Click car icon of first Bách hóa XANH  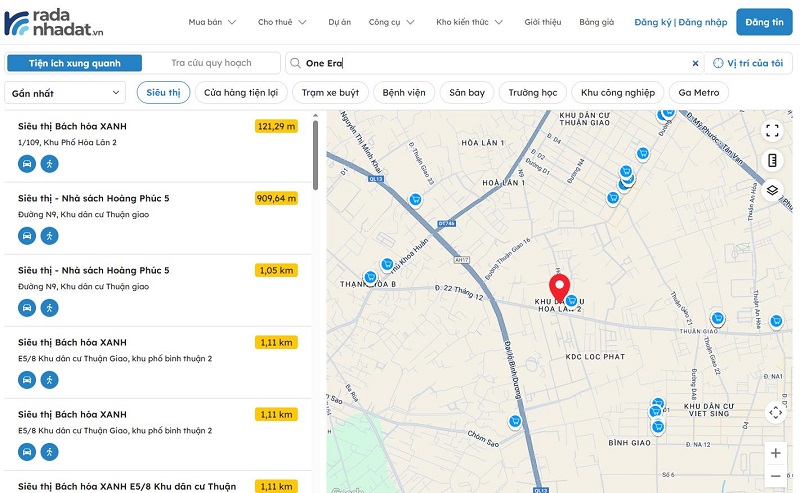point(27,163)
